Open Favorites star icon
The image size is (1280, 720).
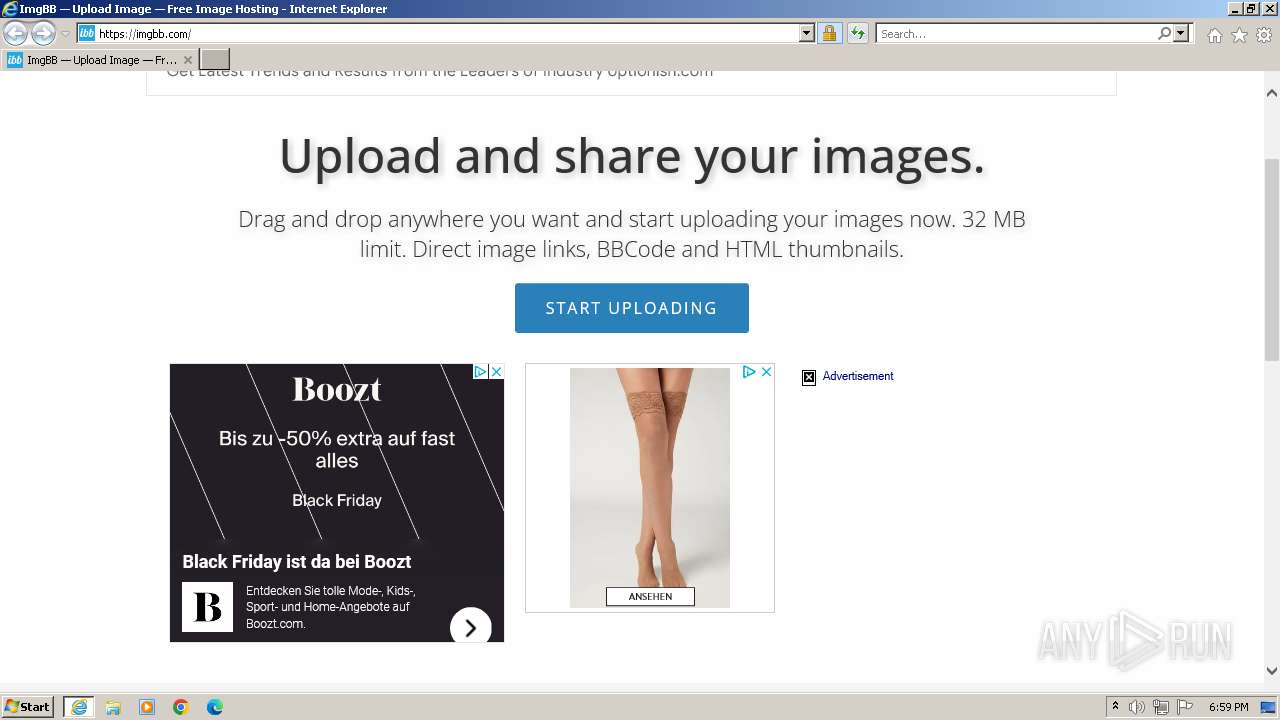tap(1239, 35)
